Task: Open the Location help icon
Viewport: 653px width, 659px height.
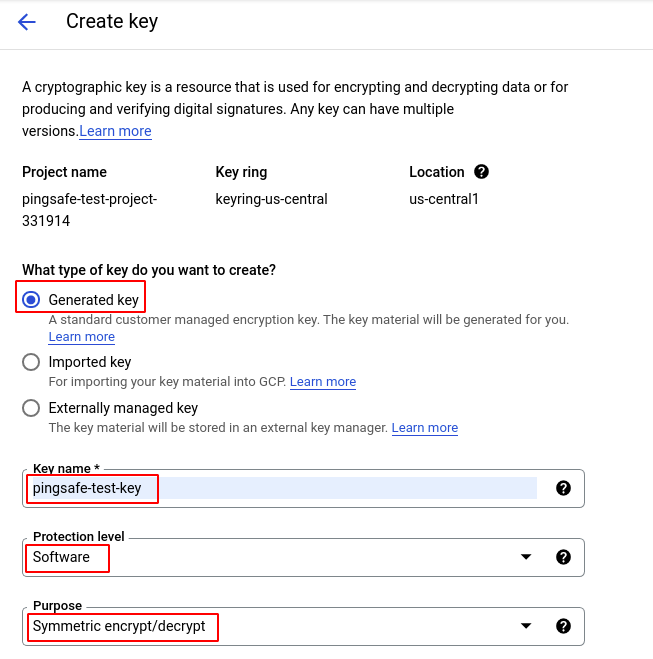Action: [481, 172]
